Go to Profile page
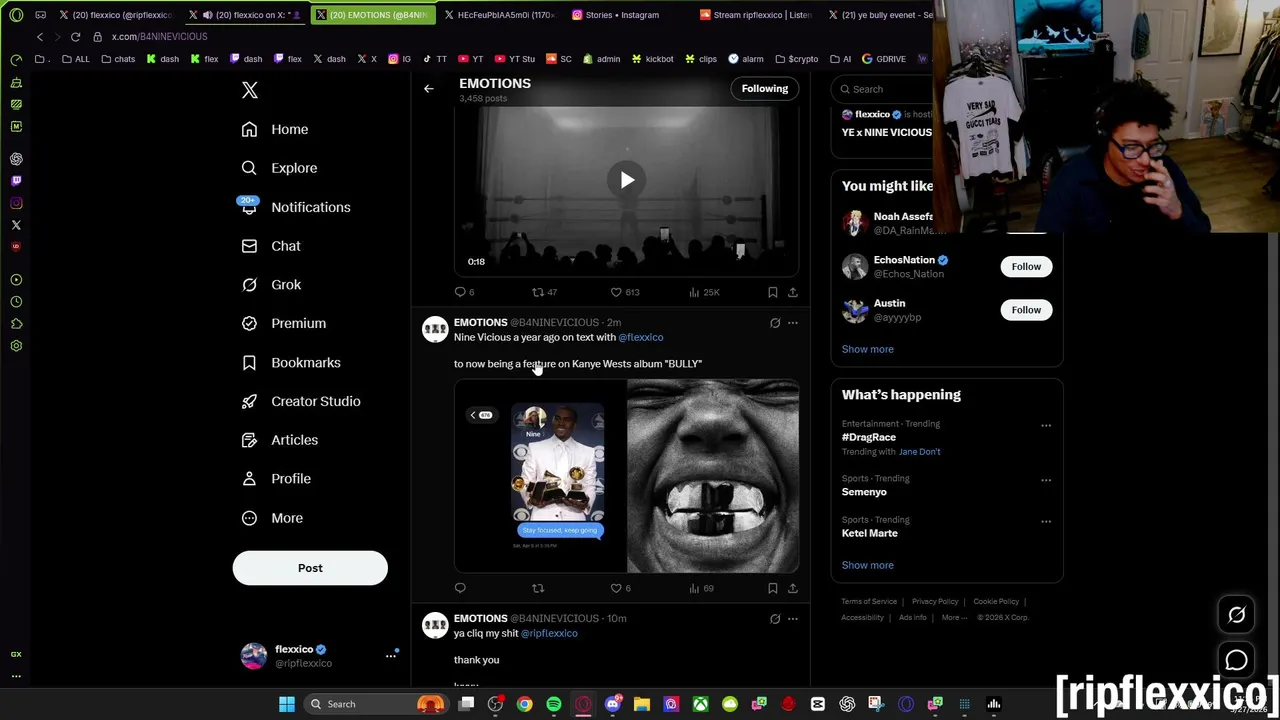The width and height of the screenshot is (1280, 720). point(276,479)
